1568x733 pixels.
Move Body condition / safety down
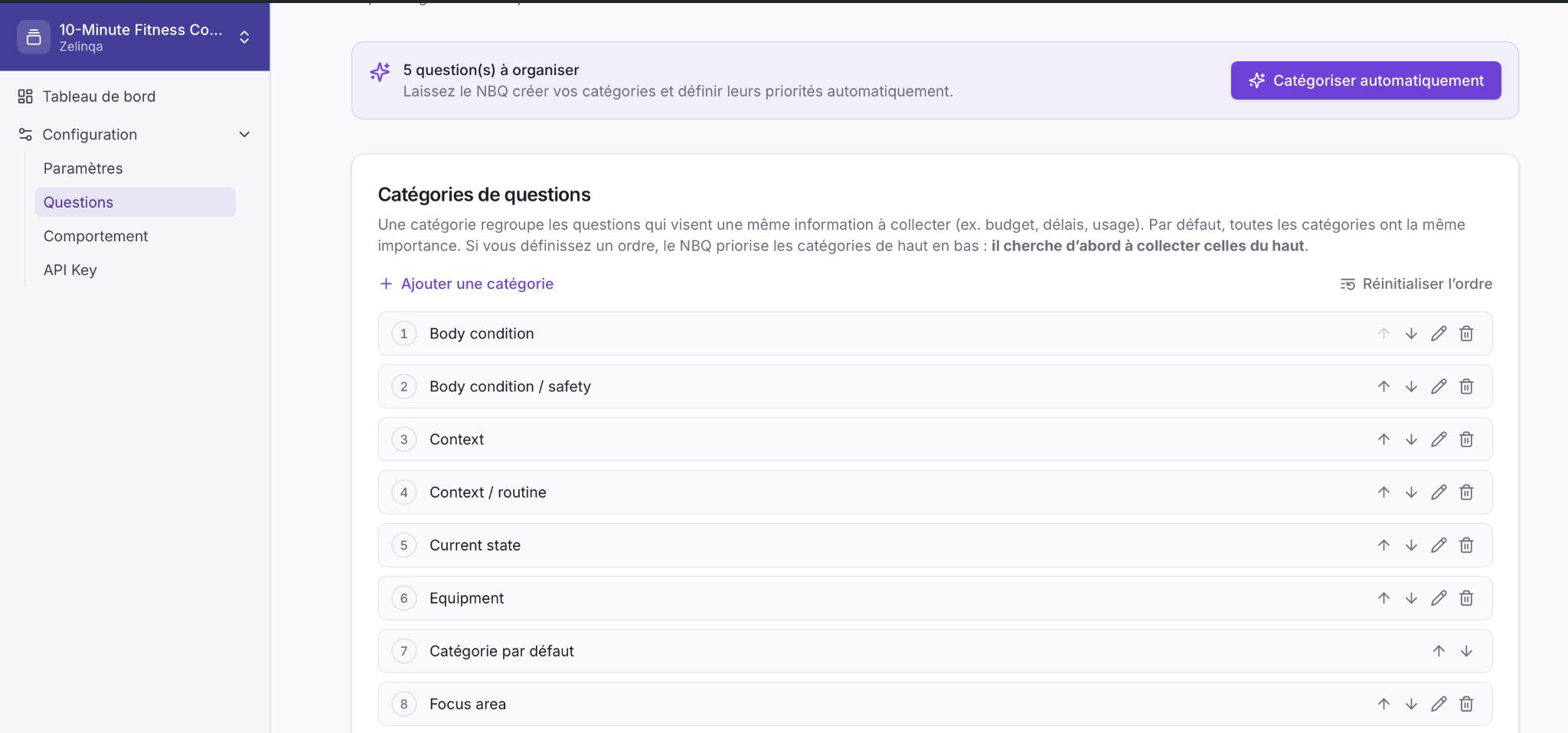[x=1411, y=386]
